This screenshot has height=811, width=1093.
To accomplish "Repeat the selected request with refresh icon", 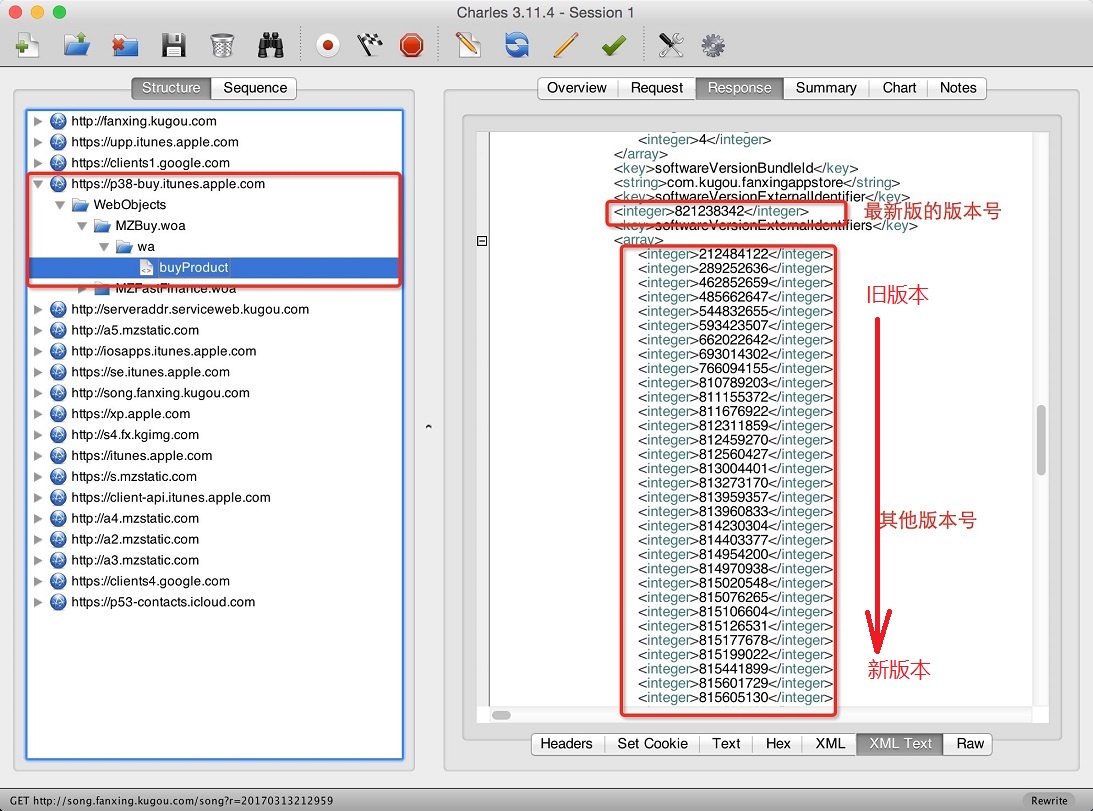I will (x=517, y=46).
